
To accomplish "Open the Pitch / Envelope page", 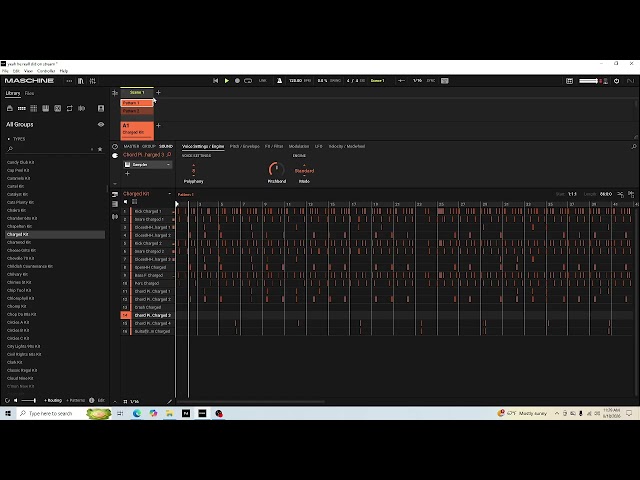I will click(244, 147).
